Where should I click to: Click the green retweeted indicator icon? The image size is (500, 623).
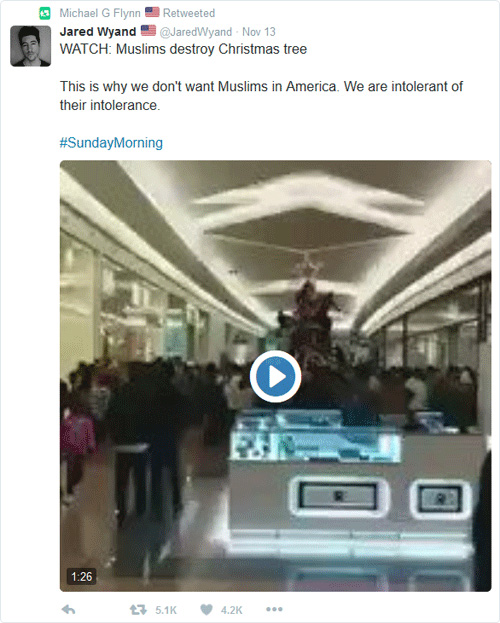tap(45, 14)
